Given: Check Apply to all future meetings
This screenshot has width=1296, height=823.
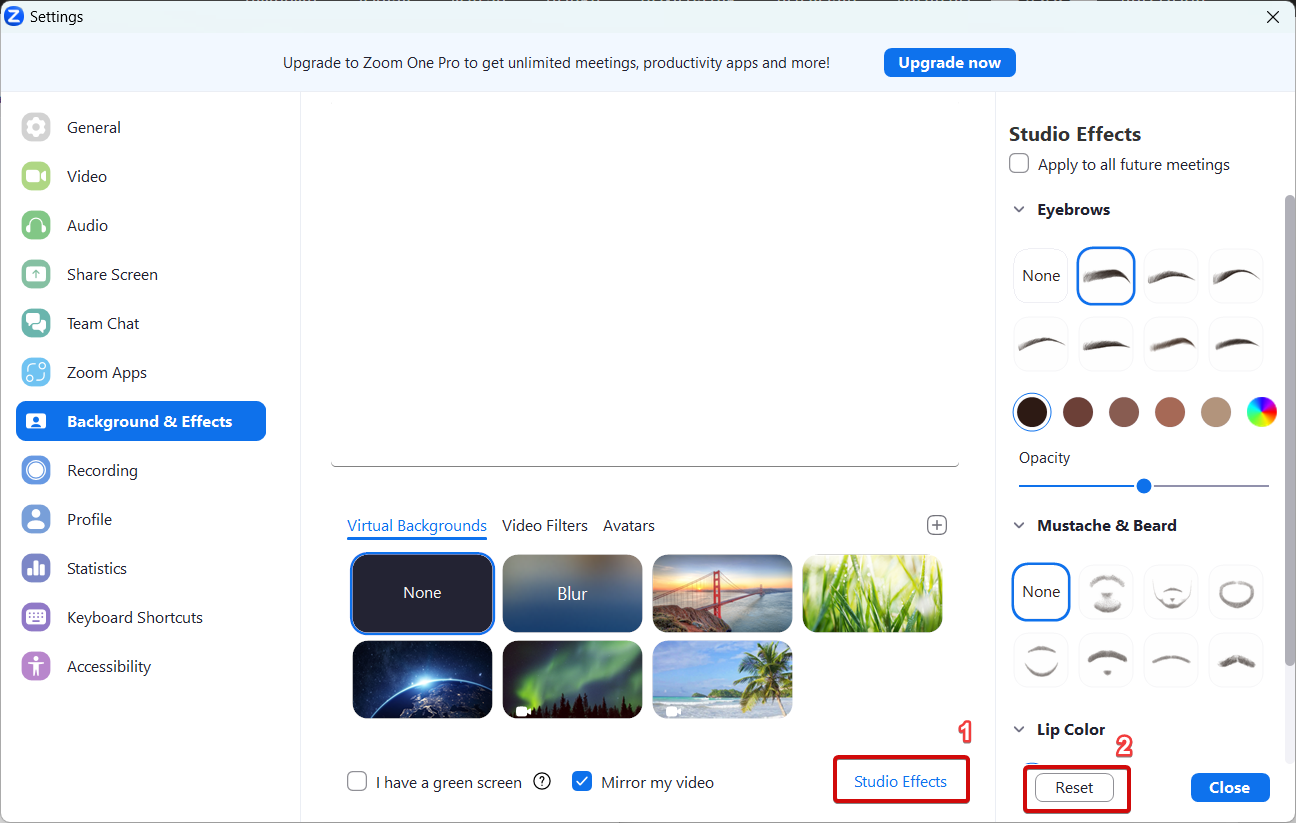Looking at the screenshot, I should coord(1019,164).
